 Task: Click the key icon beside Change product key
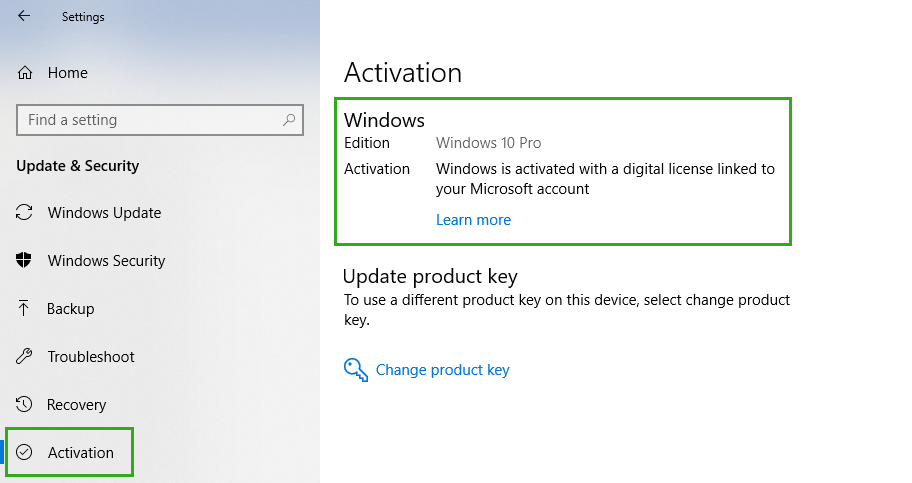(x=355, y=370)
